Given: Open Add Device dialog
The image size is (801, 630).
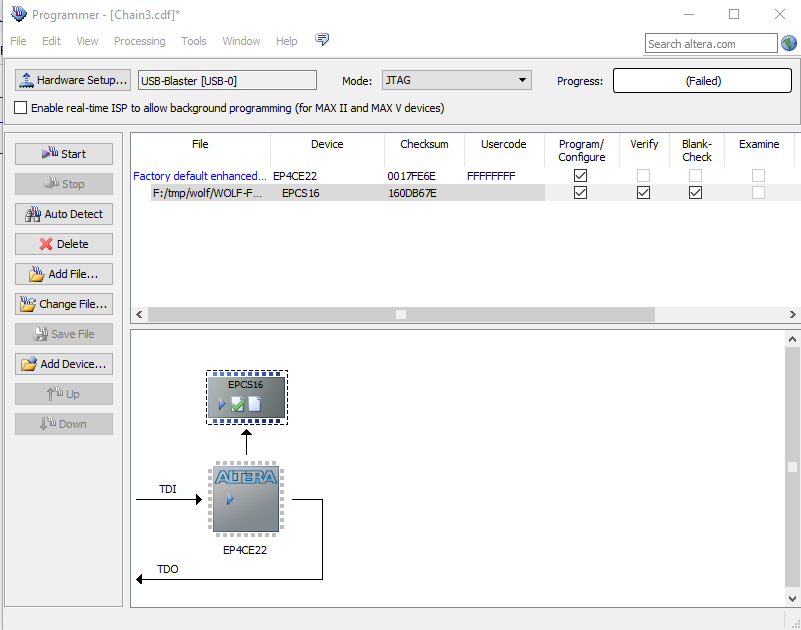Looking at the screenshot, I should pos(64,364).
